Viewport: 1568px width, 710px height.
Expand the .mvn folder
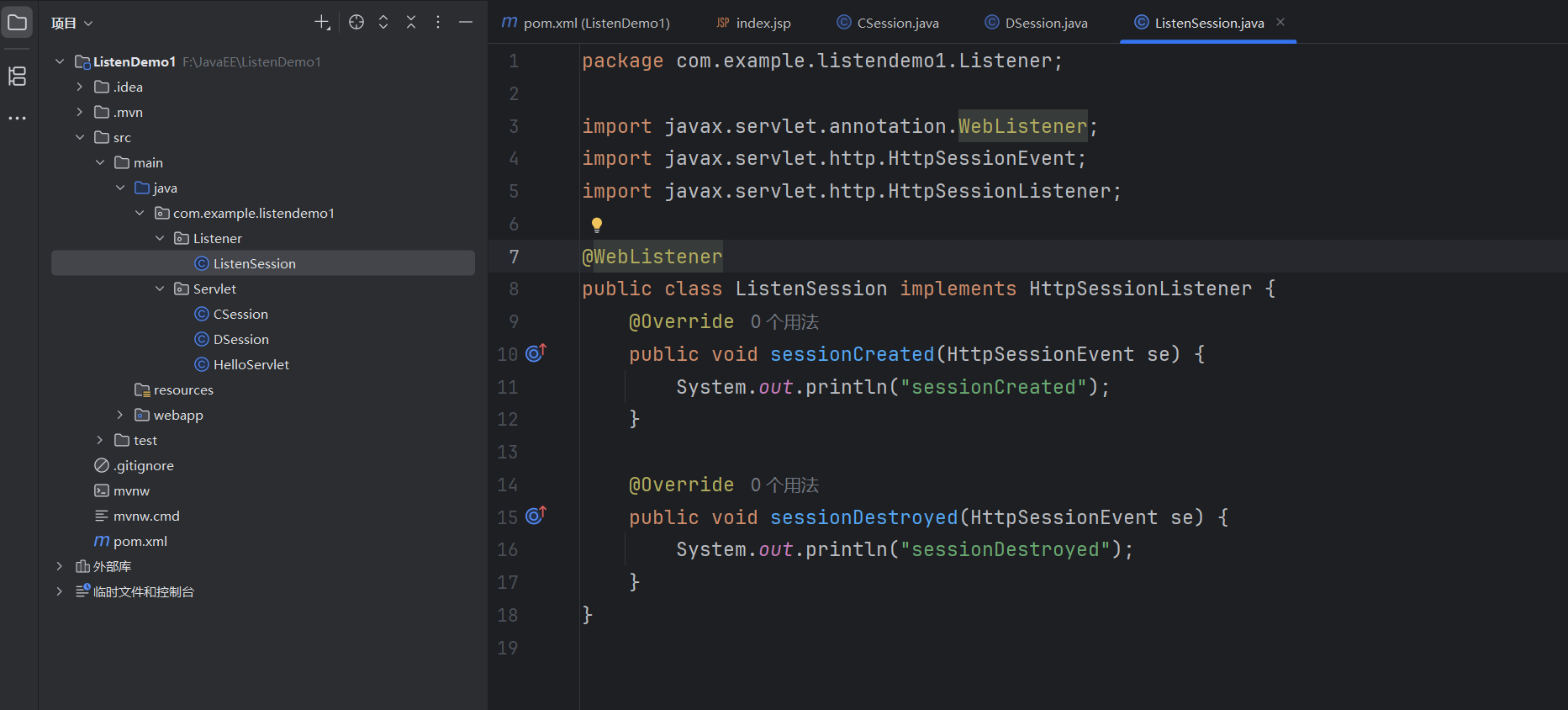point(80,112)
